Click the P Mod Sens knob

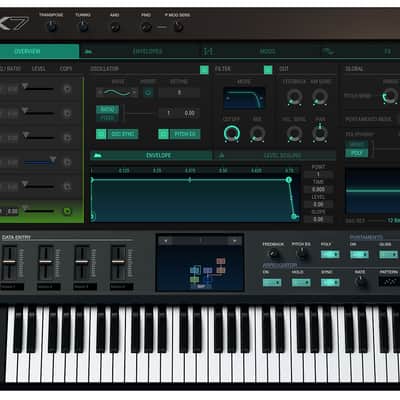pos(178,27)
